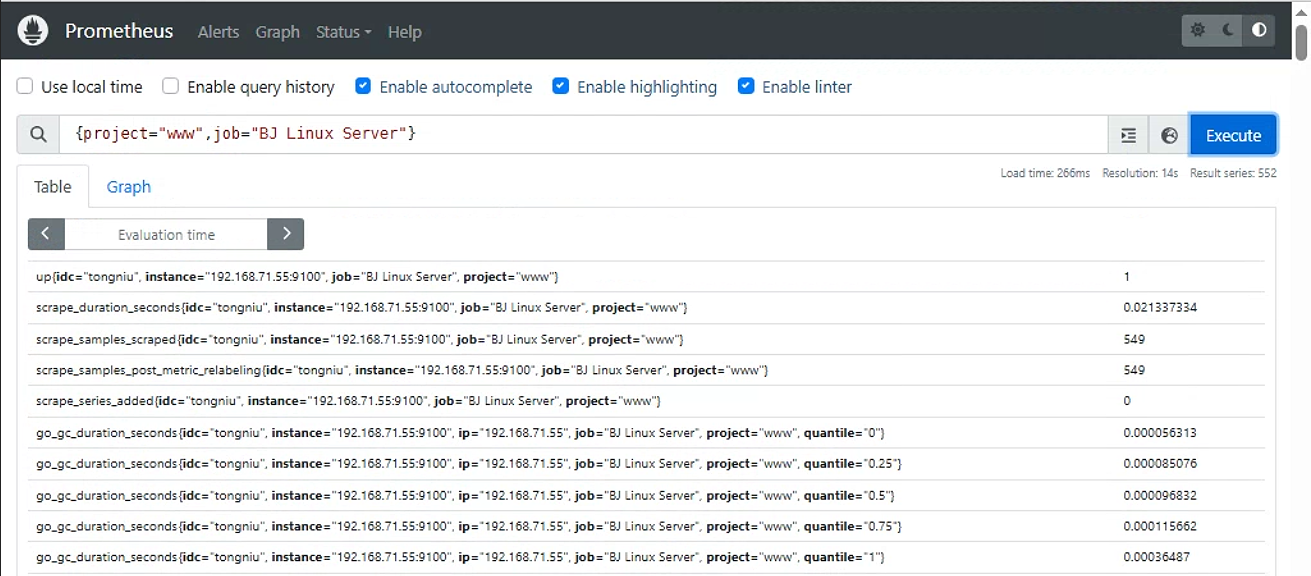
Task: Check Enable query history
Action: [x=171, y=86]
